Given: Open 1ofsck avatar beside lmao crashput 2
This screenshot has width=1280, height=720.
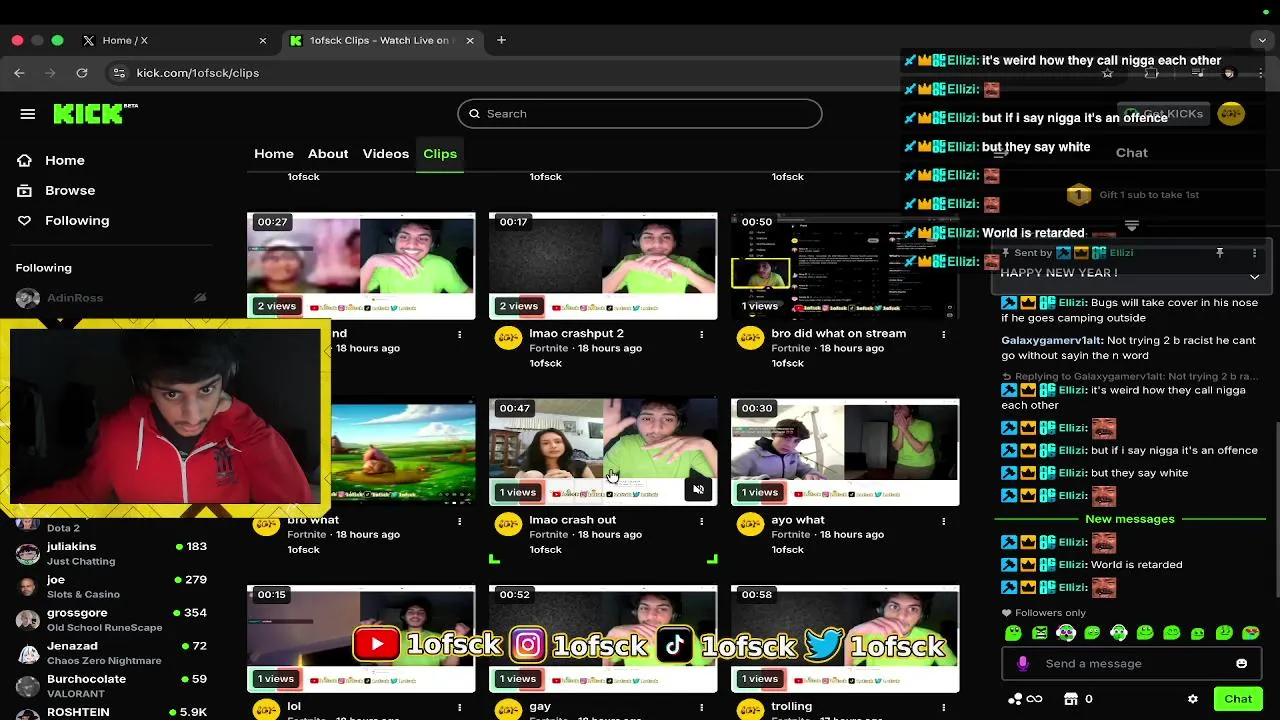Looking at the screenshot, I should tap(508, 338).
